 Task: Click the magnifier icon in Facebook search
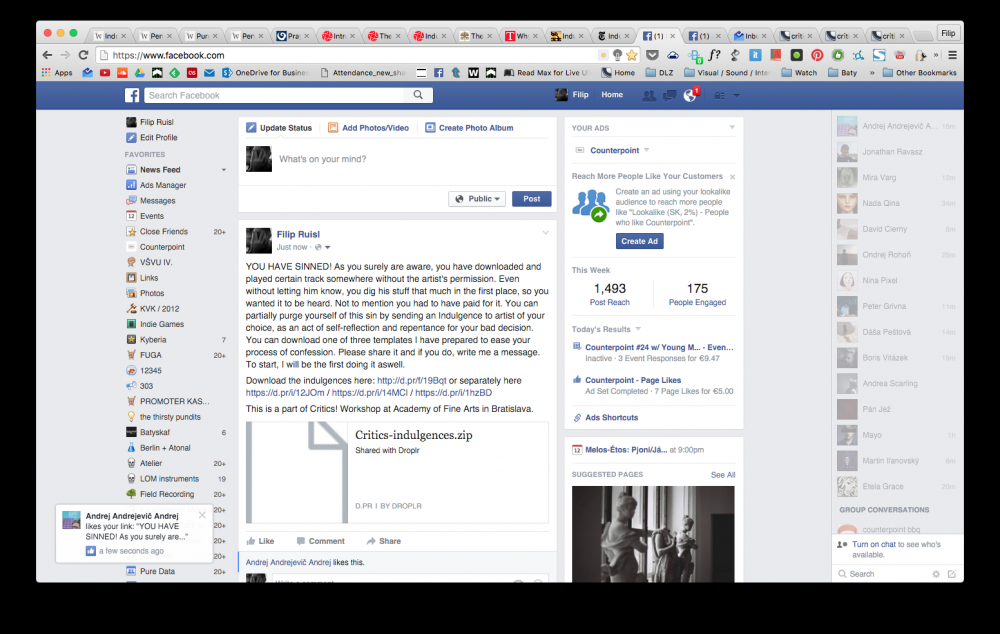418,95
